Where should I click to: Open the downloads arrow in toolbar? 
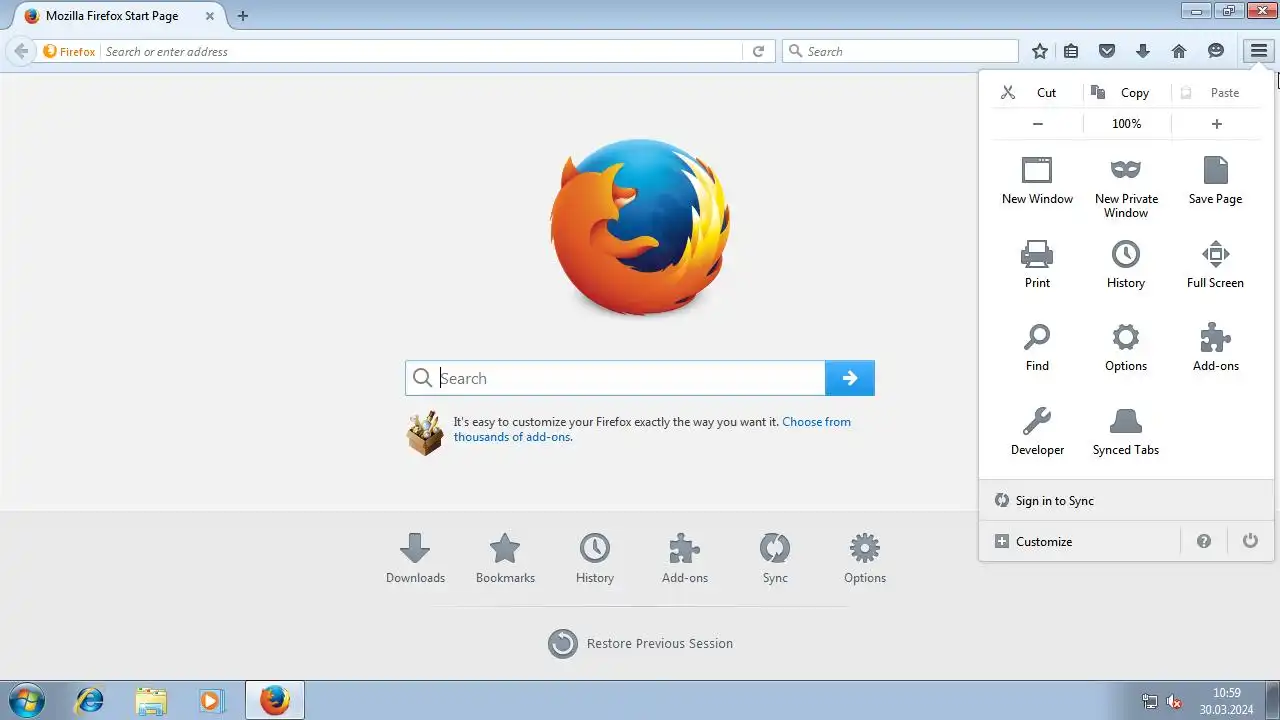click(1143, 51)
